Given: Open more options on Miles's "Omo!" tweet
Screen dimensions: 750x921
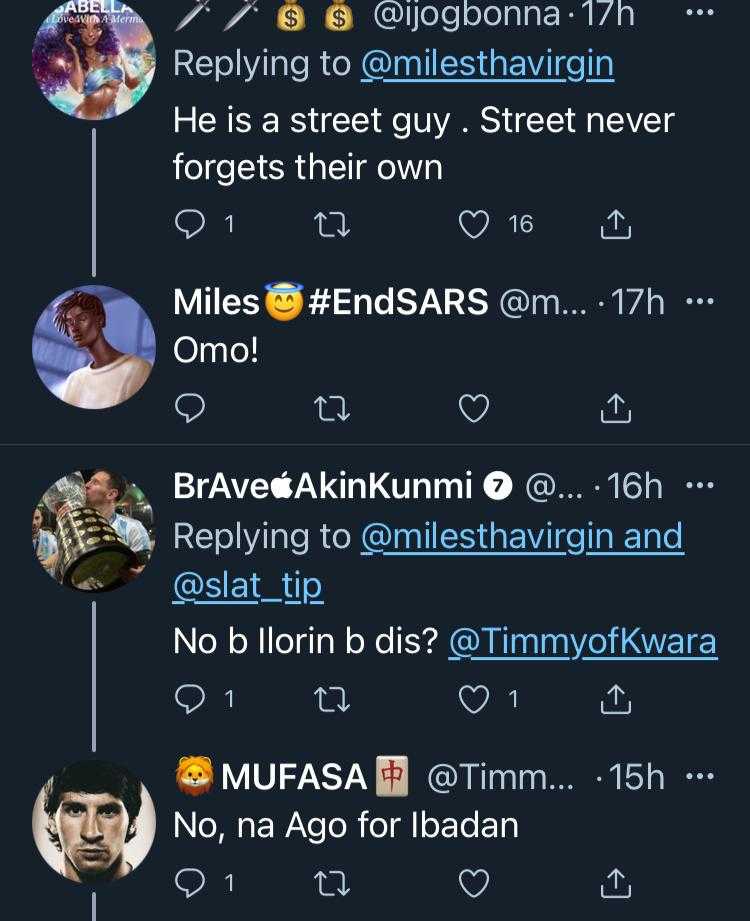Looking at the screenshot, I should [699, 301].
